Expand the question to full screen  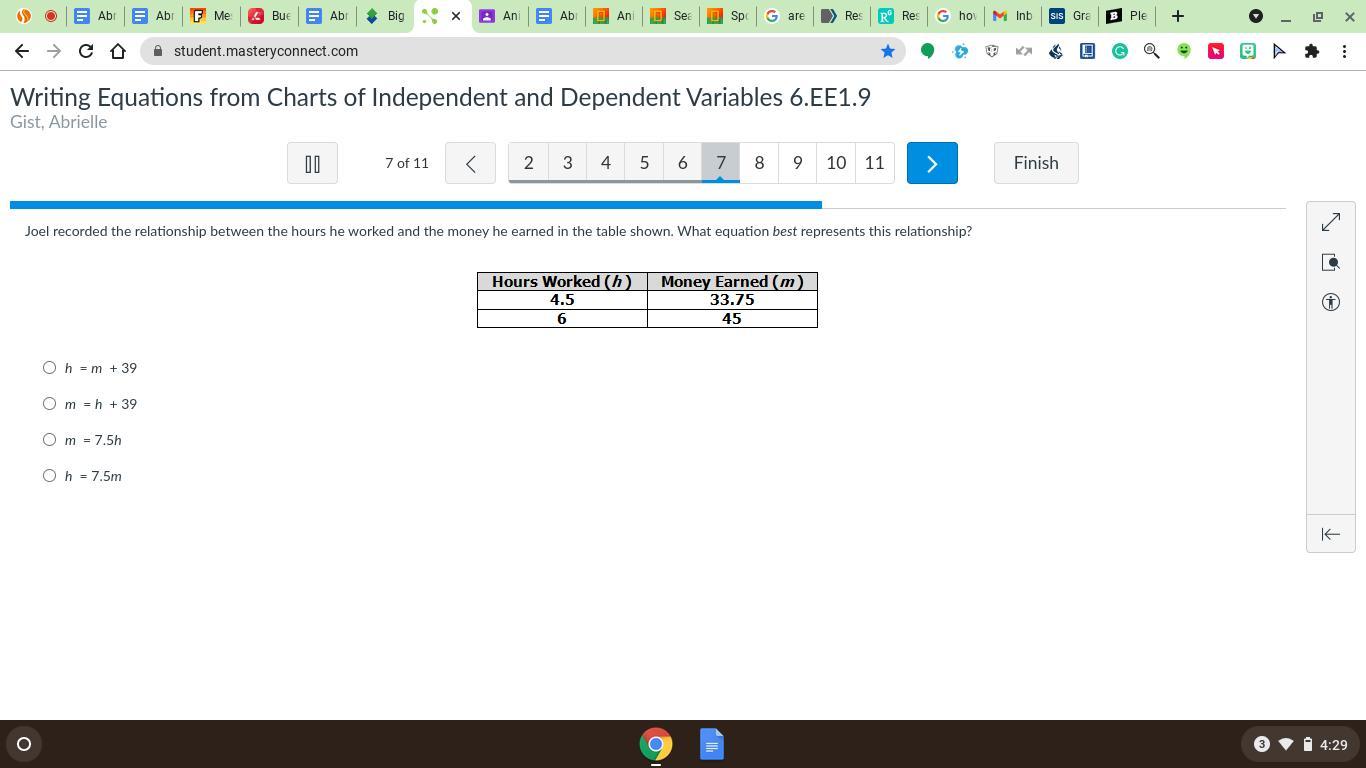[x=1331, y=222]
